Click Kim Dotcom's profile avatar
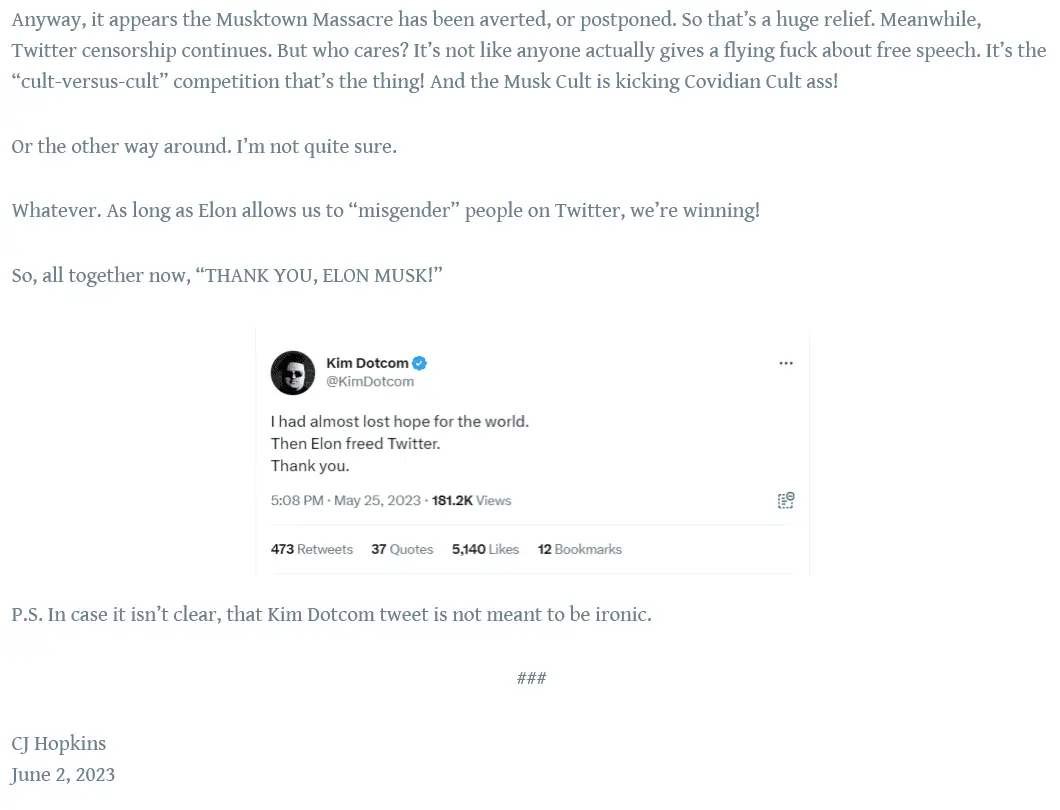 pyautogui.click(x=293, y=373)
